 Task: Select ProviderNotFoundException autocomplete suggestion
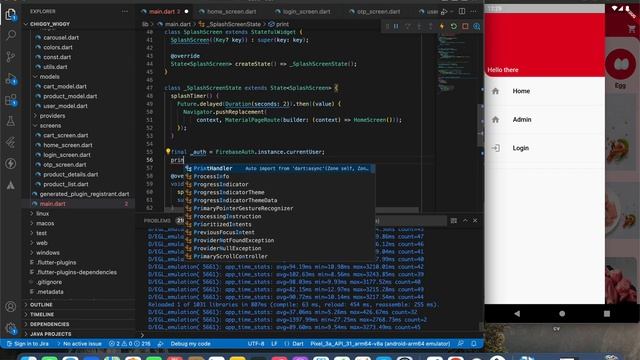(279, 240)
